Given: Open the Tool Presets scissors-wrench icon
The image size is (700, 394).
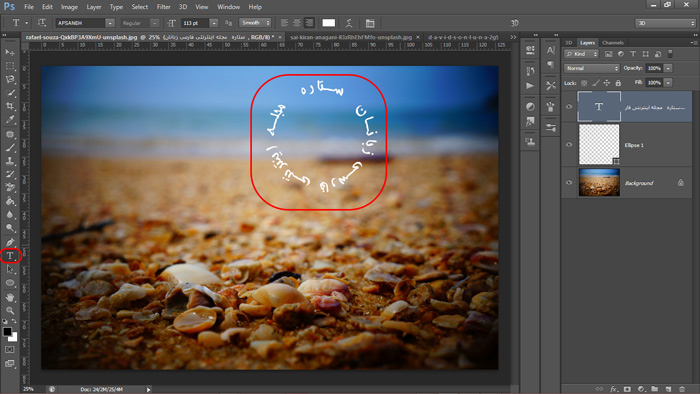Looking at the screenshot, I should click(x=550, y=86).
